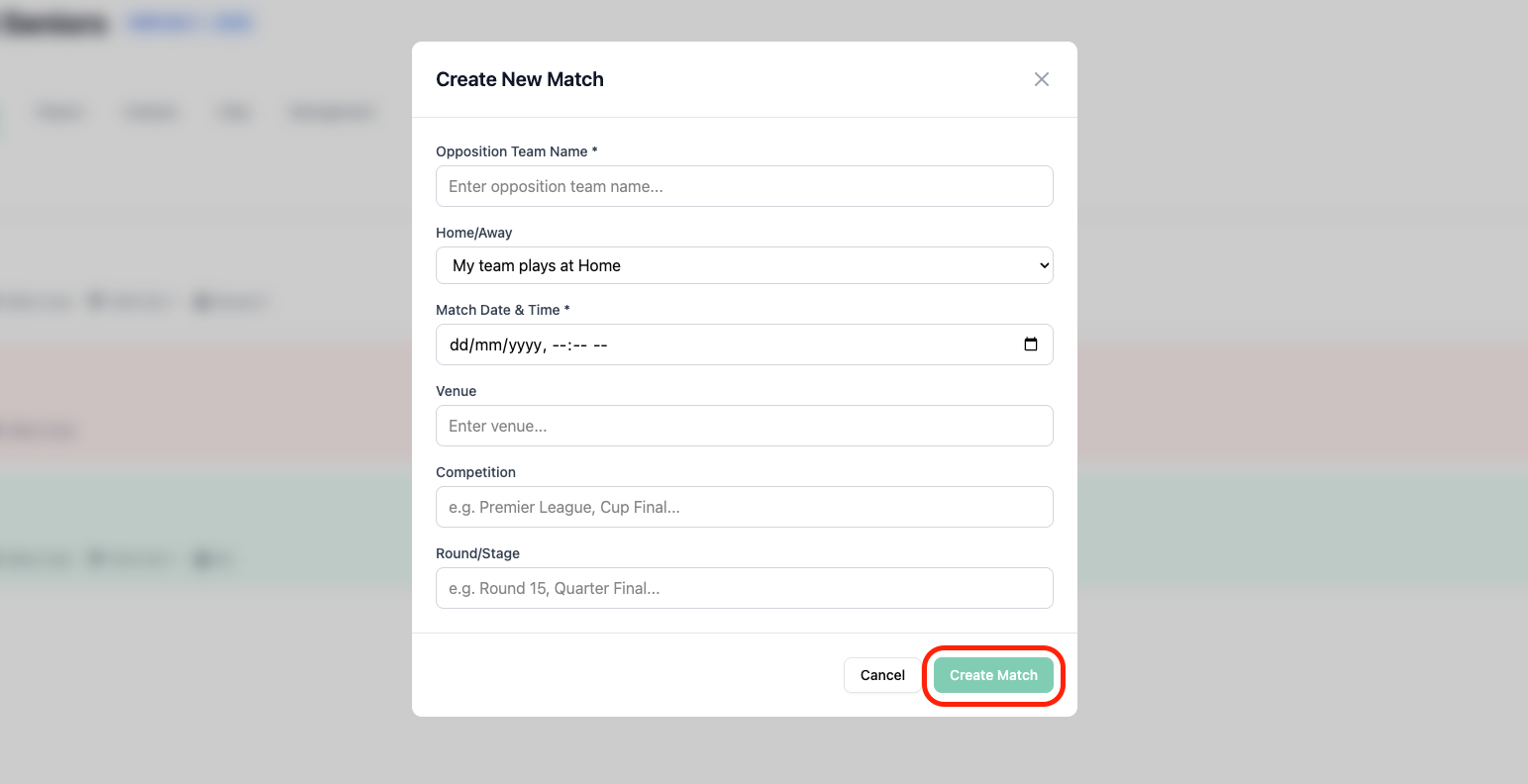The height and width of the screenshot is (784, 1528).
Task: Click the "Home/Away" field label
Action: (x=473, y=233)
